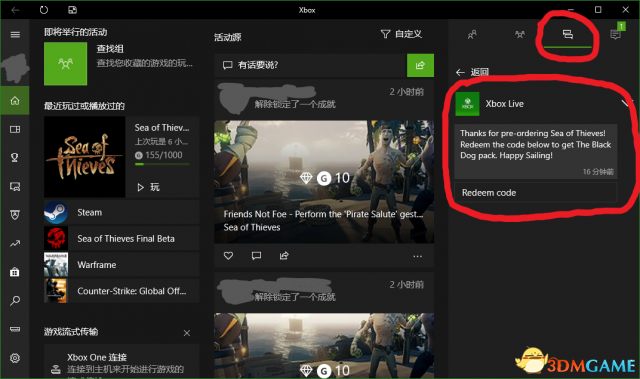Open Microsoft Store bag icon in sidebar
This screenshot has width=640, height=379.
[x=15, y=272]
